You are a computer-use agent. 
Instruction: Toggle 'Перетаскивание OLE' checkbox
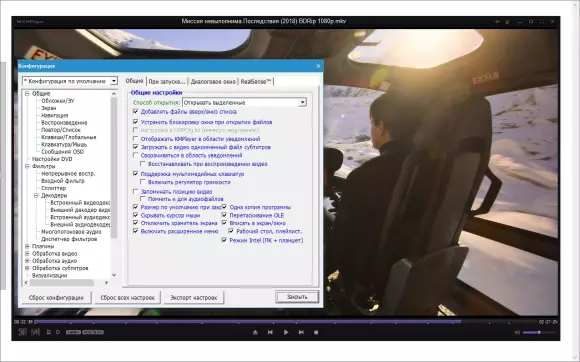coord(224,215)
